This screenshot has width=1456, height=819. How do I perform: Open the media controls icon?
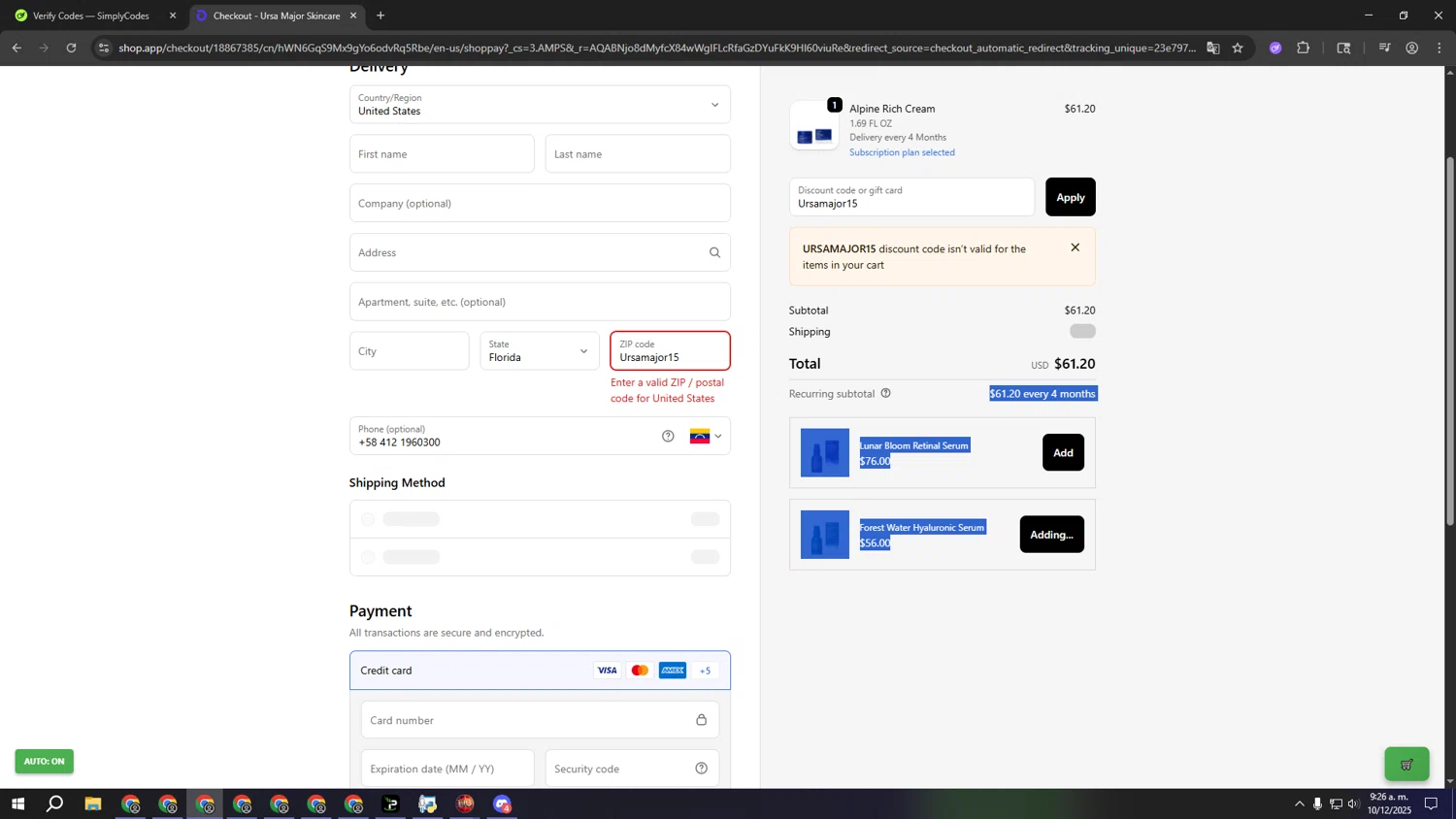coord(1385,48)
